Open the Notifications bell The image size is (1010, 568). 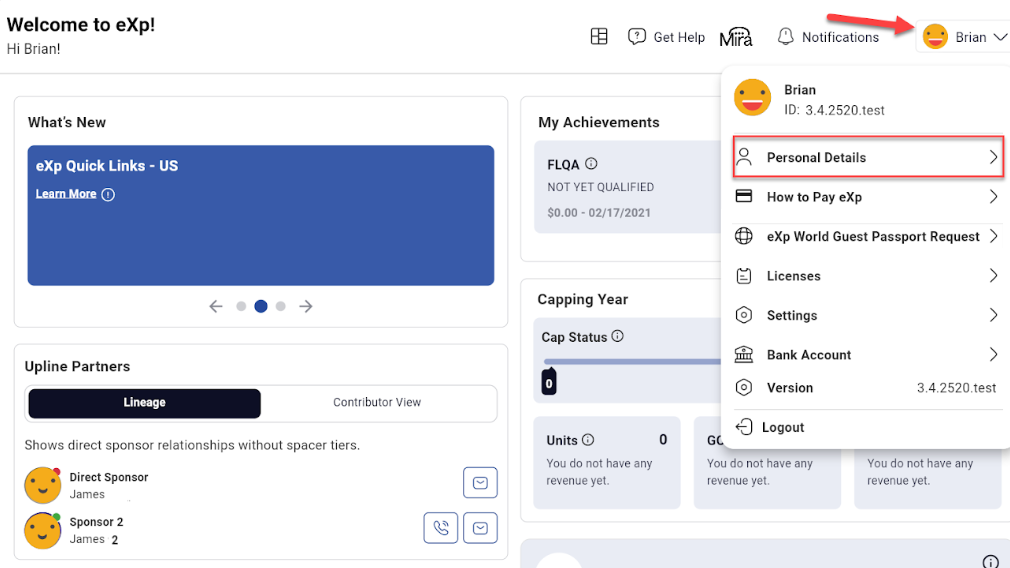pos(828,37)
